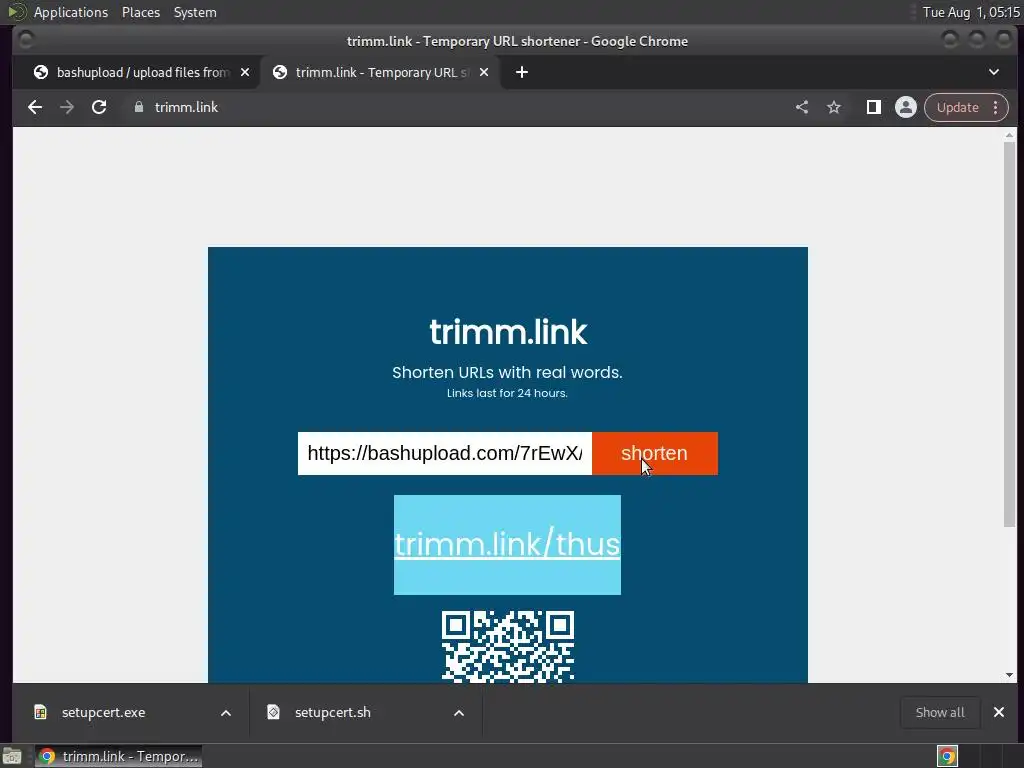Close the downloads bar
The width and height of the screenshot is (1024, 768).
point(999,712)
